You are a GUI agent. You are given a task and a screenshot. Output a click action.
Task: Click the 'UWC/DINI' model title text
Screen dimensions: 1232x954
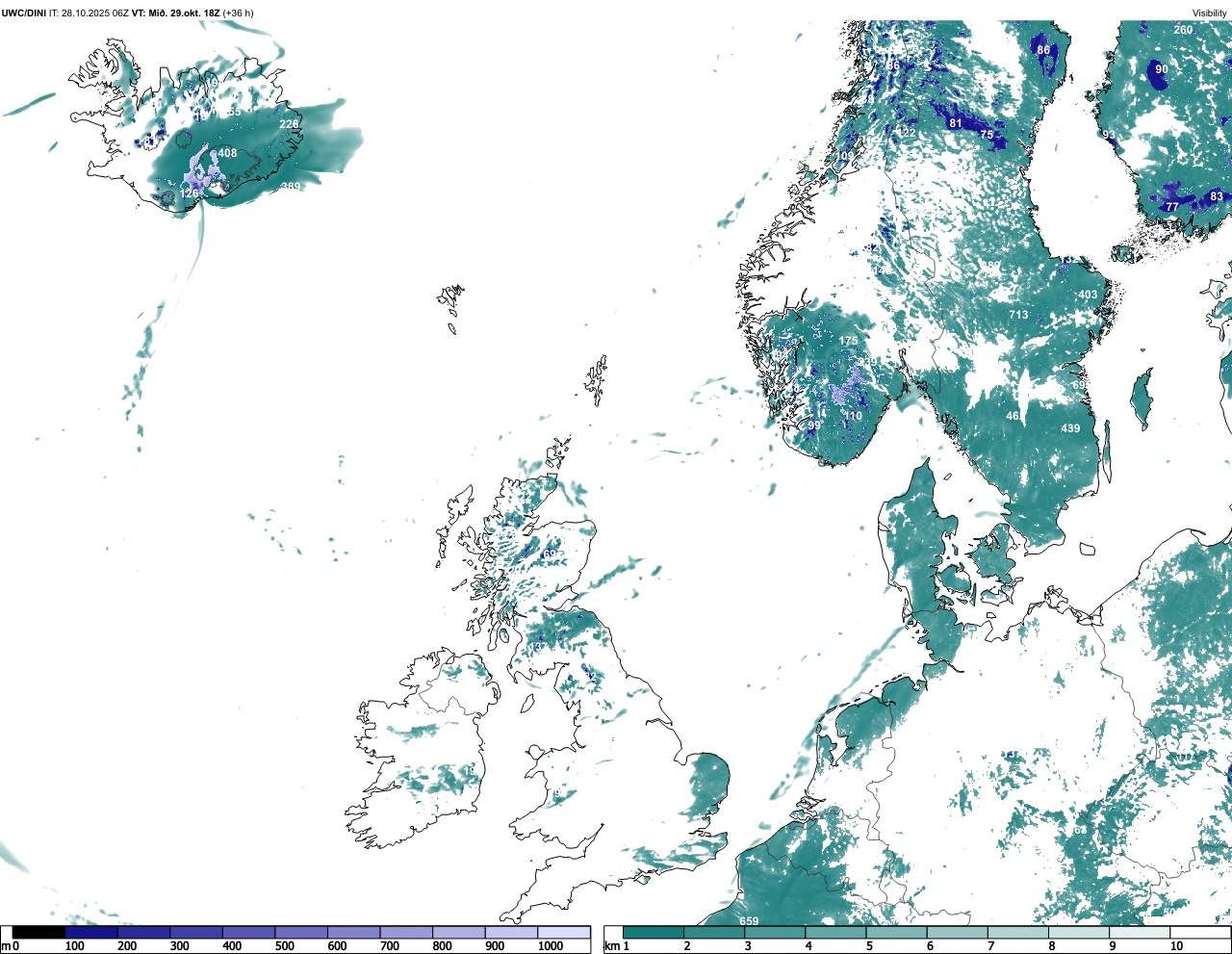24,13
